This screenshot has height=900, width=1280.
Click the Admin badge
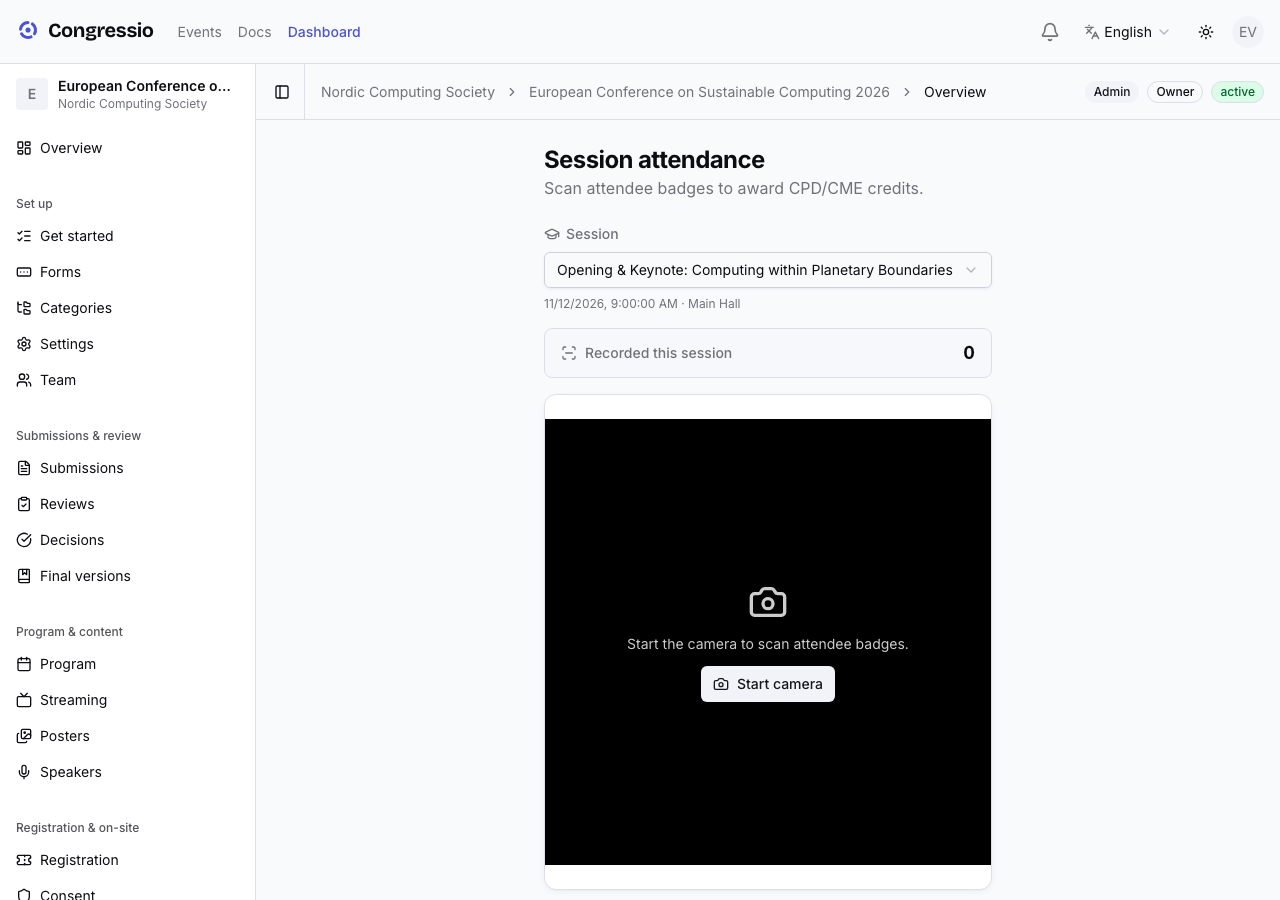[x=1112, y=92]
